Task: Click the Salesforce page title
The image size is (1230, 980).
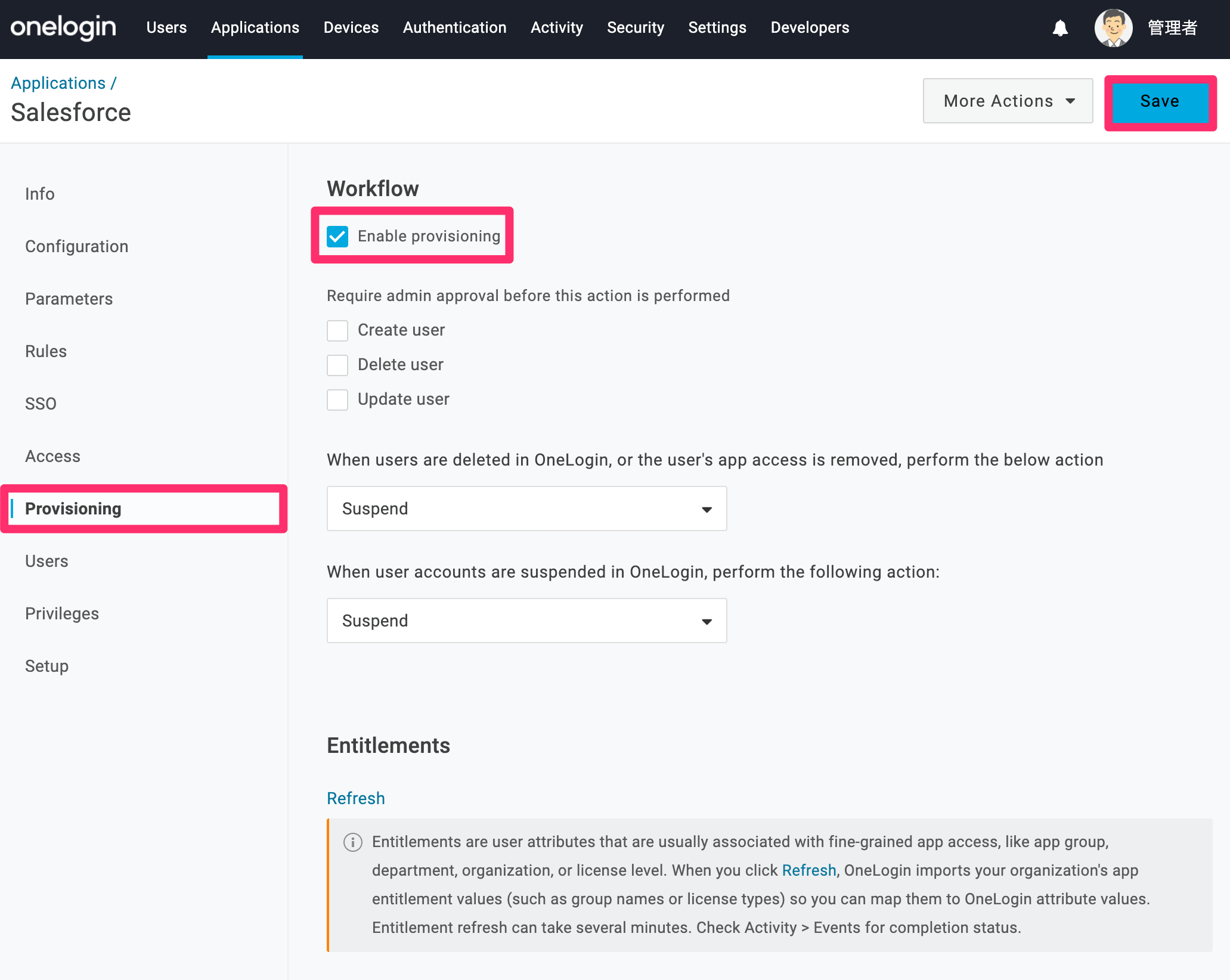Action: click(x=71, y=112)
